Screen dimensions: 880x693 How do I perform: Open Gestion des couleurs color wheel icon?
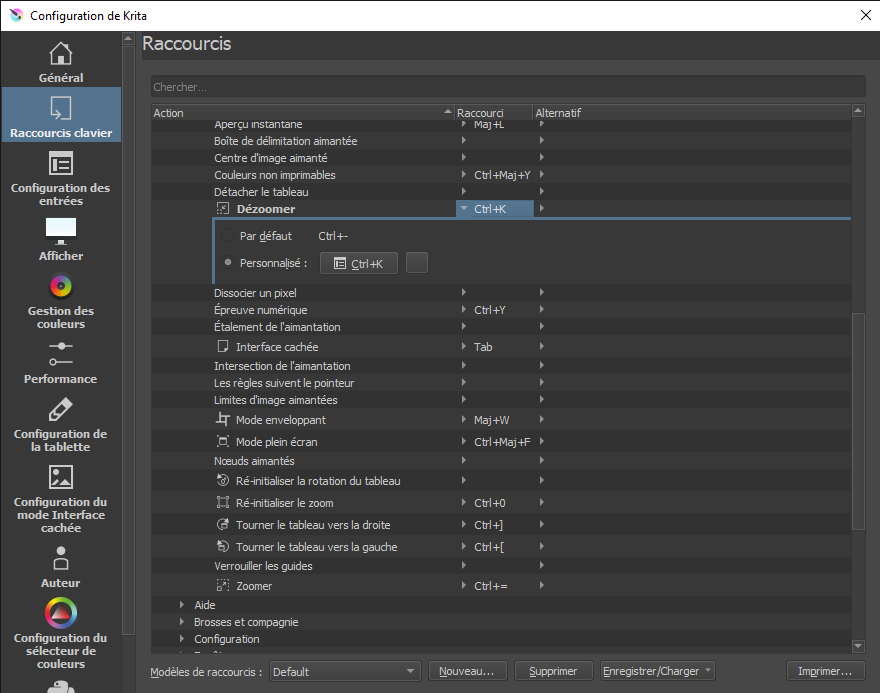tap(61, 287)
